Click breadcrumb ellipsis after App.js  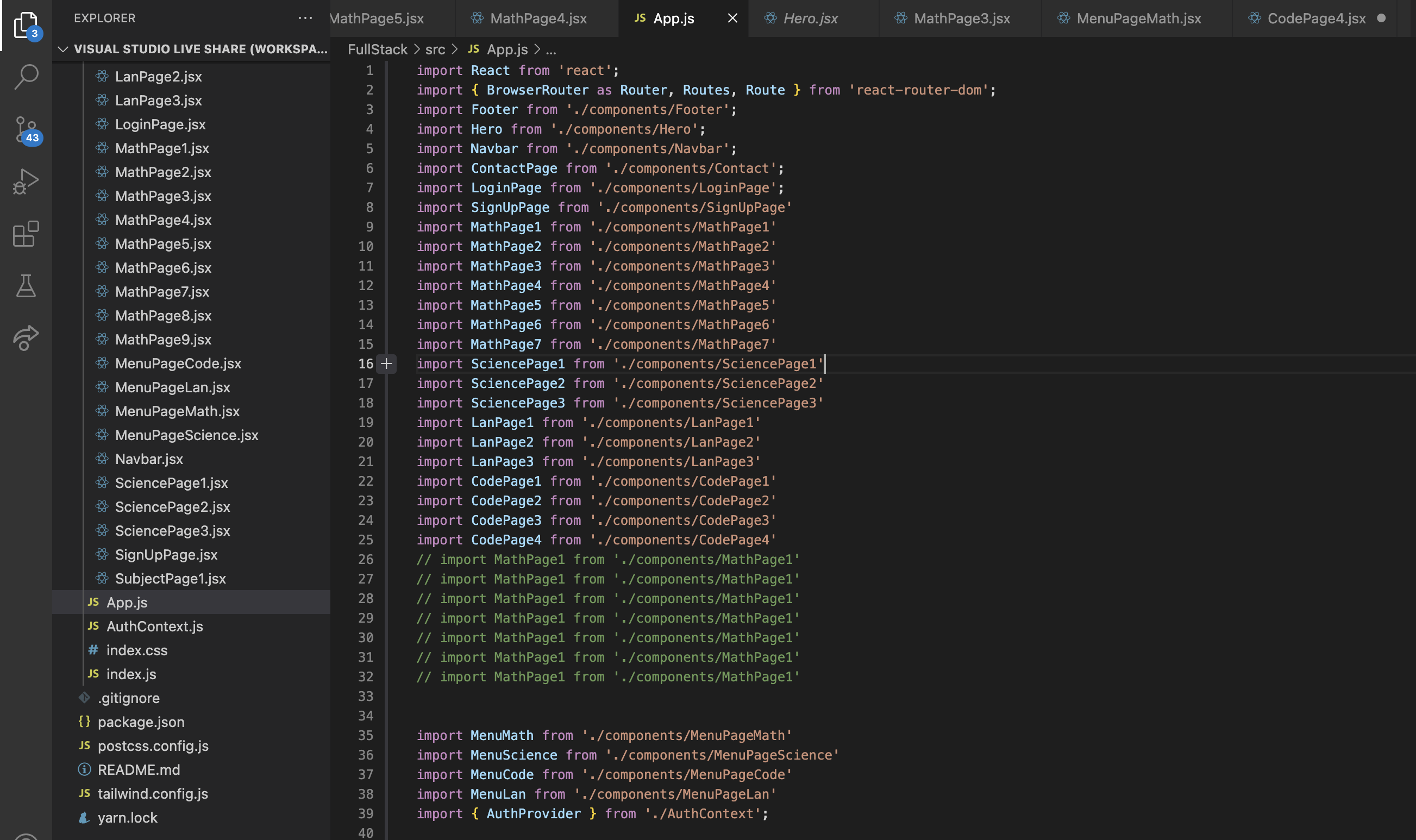coord(550,50)
